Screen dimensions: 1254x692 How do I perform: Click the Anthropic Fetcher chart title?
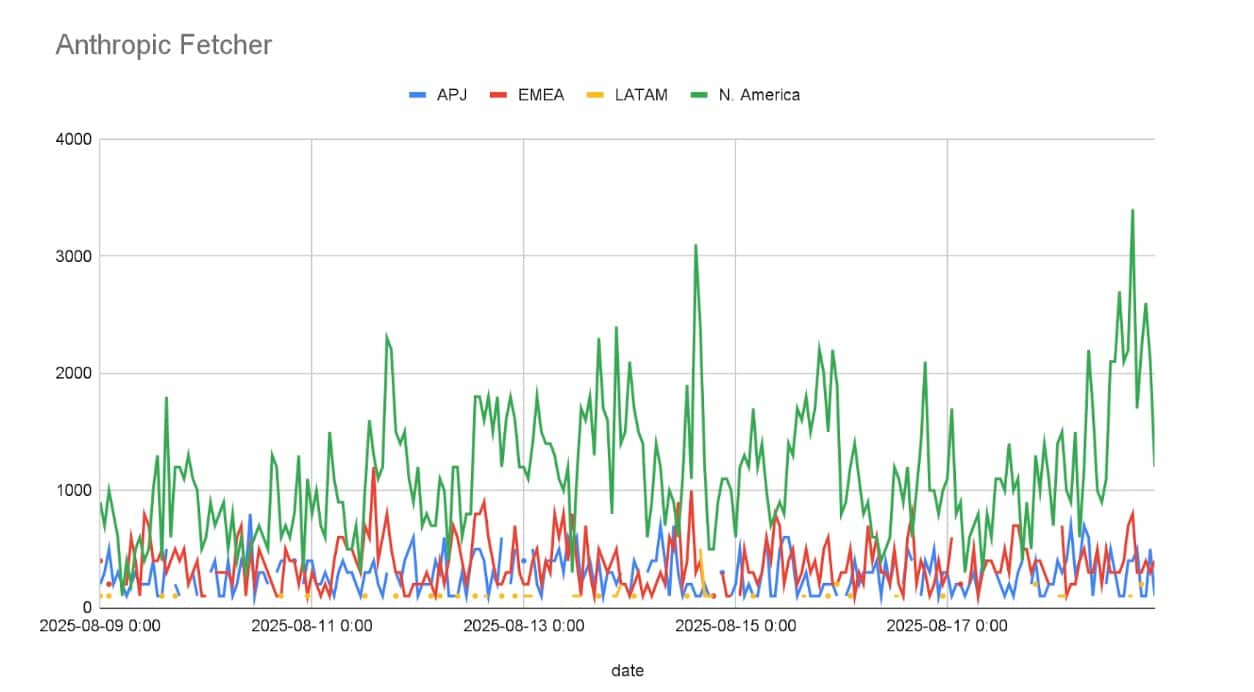coord(163,45)
